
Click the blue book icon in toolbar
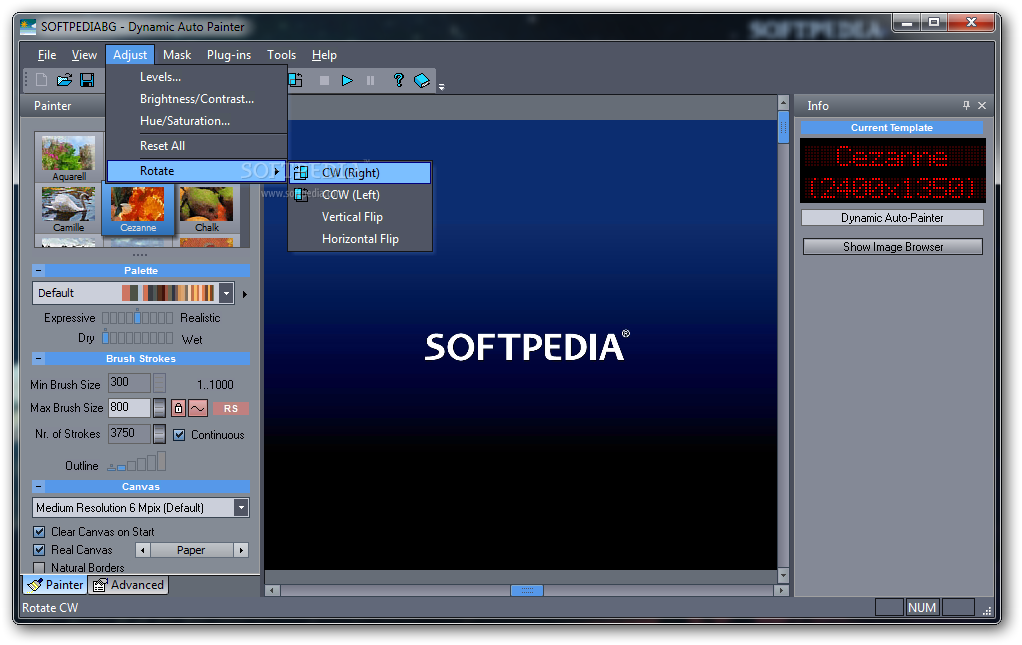pyautogui.click(x=422, y=80)
